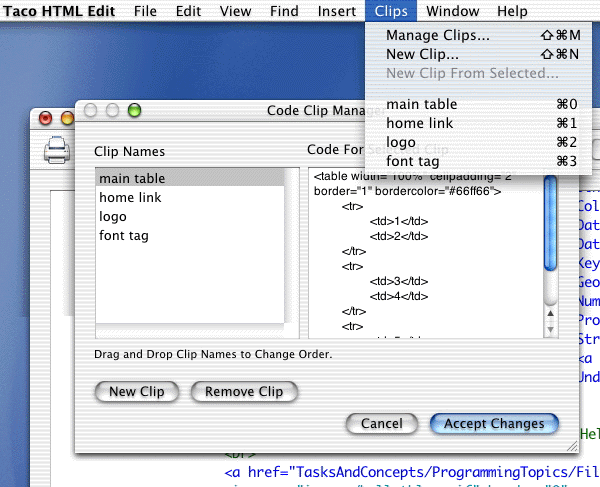
Task: Click the a href line in editor window
Action: [x=412, y=472]
